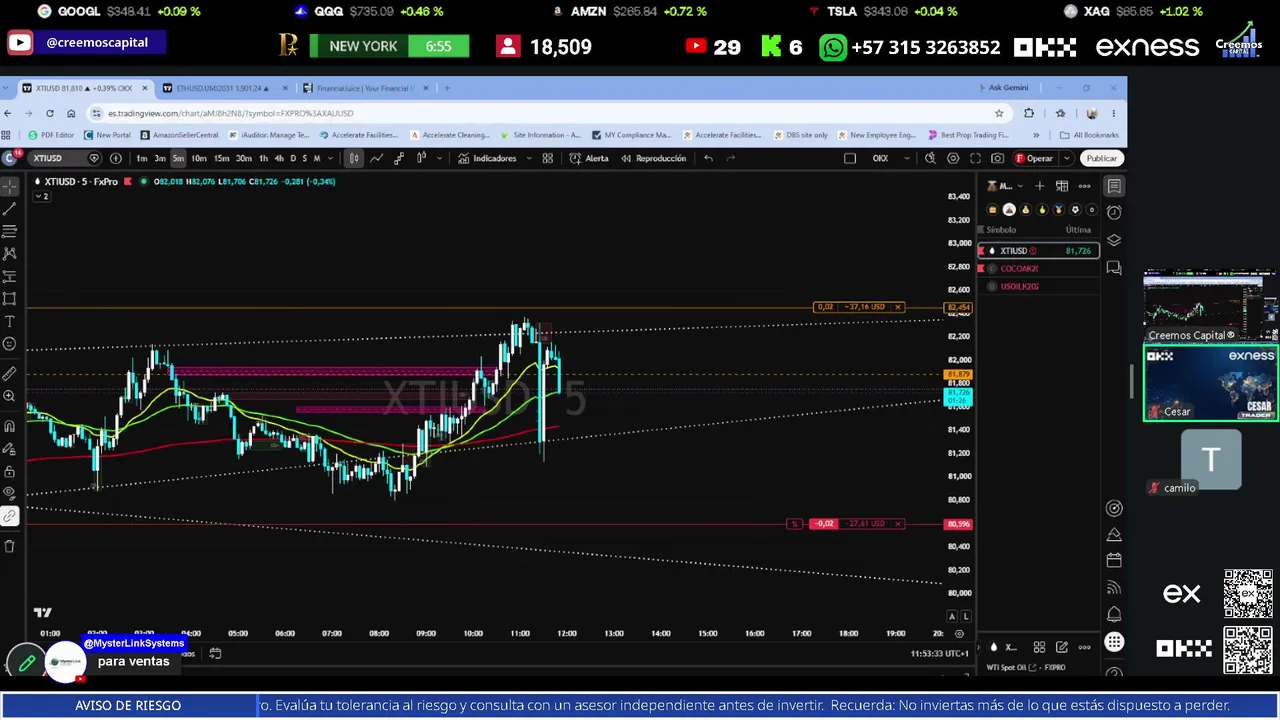1280x720 pixels.
Task: Expand the collapsed indicators legend arrow
Action: pos(41,196)
